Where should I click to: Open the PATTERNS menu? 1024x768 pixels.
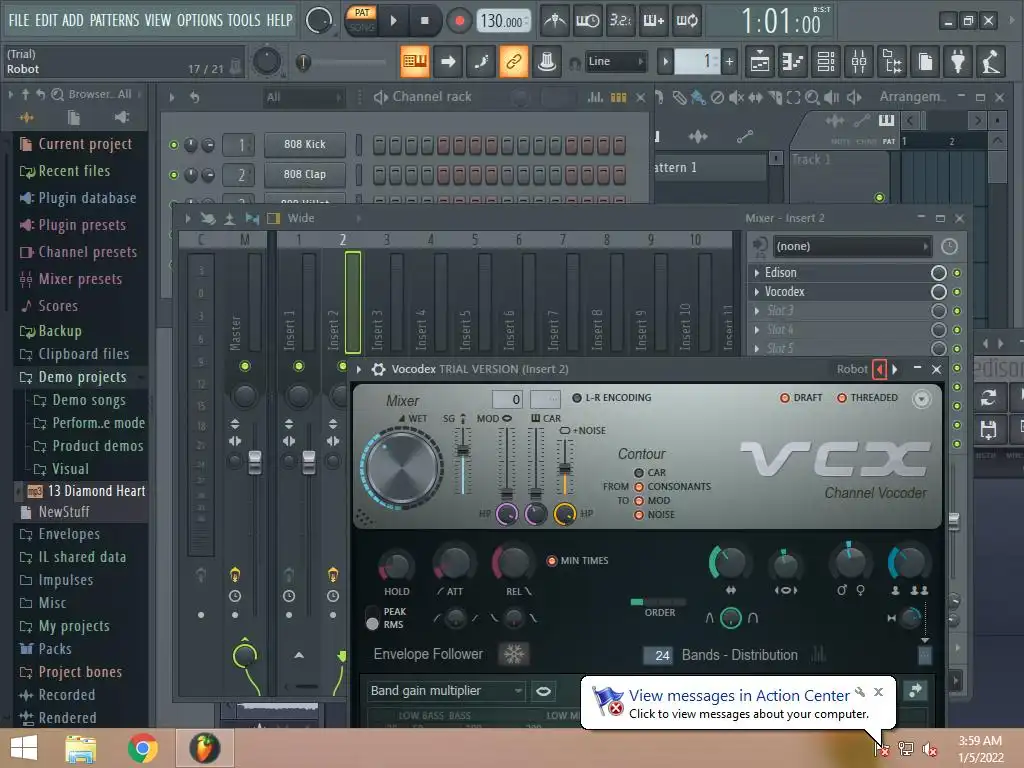(x=114, y=20)
